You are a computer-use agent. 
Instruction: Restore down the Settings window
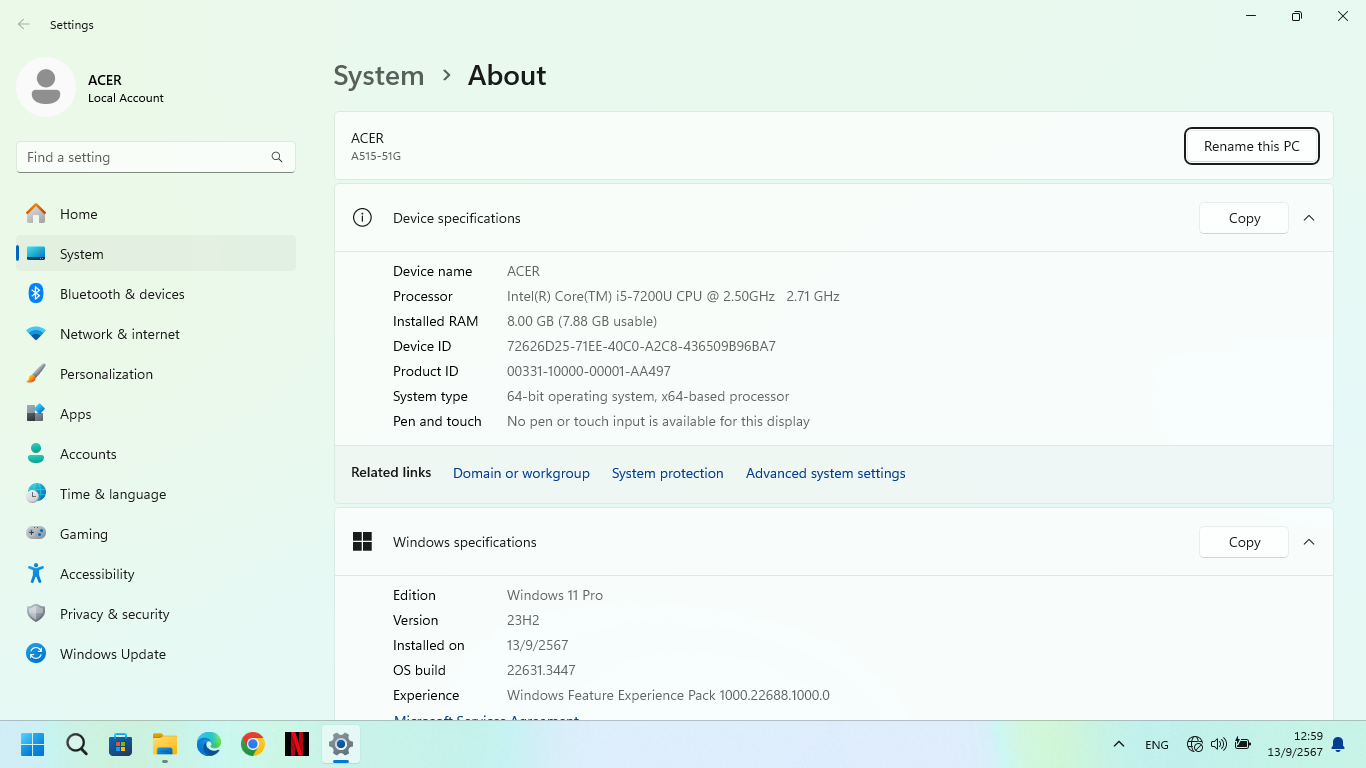pos(1297,16)
